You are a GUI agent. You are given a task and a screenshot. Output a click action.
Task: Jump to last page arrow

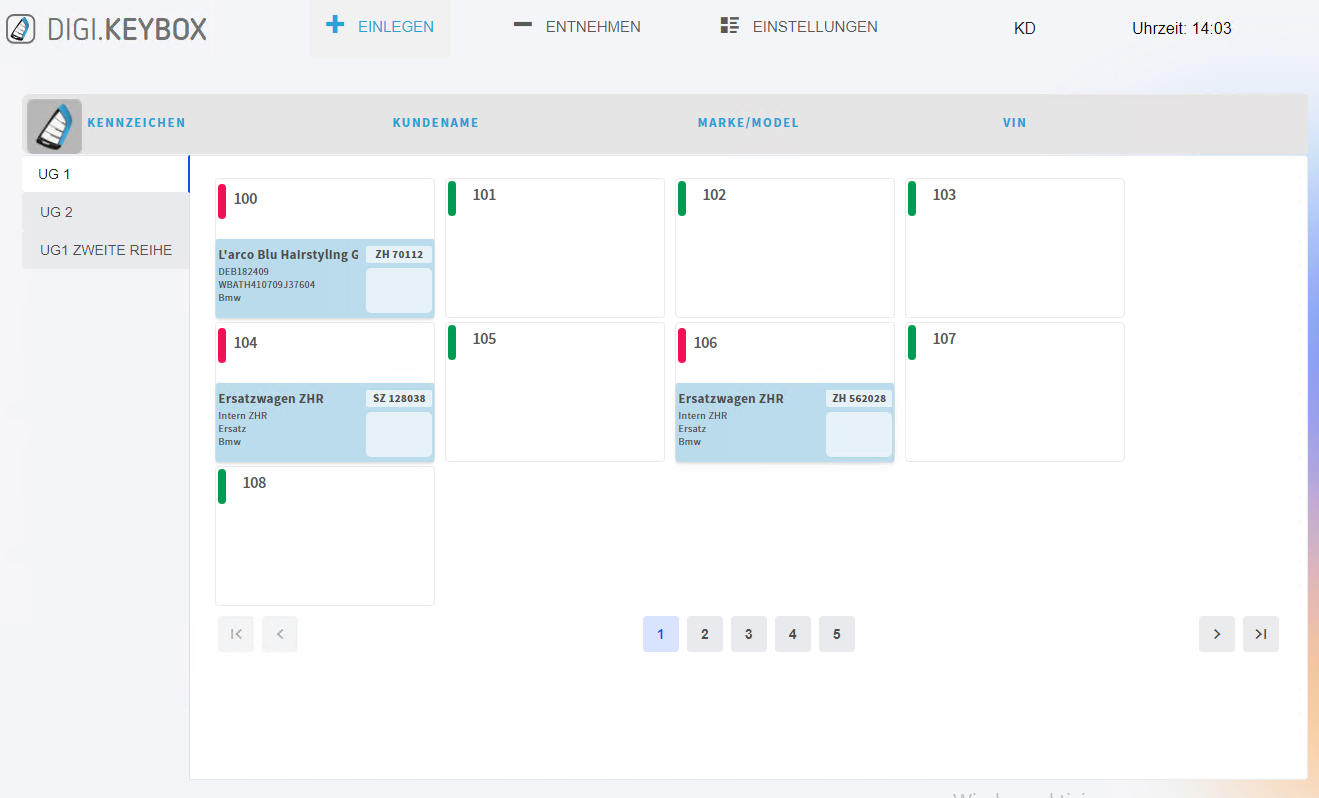pyautogui.click(x=1261, y=634)
